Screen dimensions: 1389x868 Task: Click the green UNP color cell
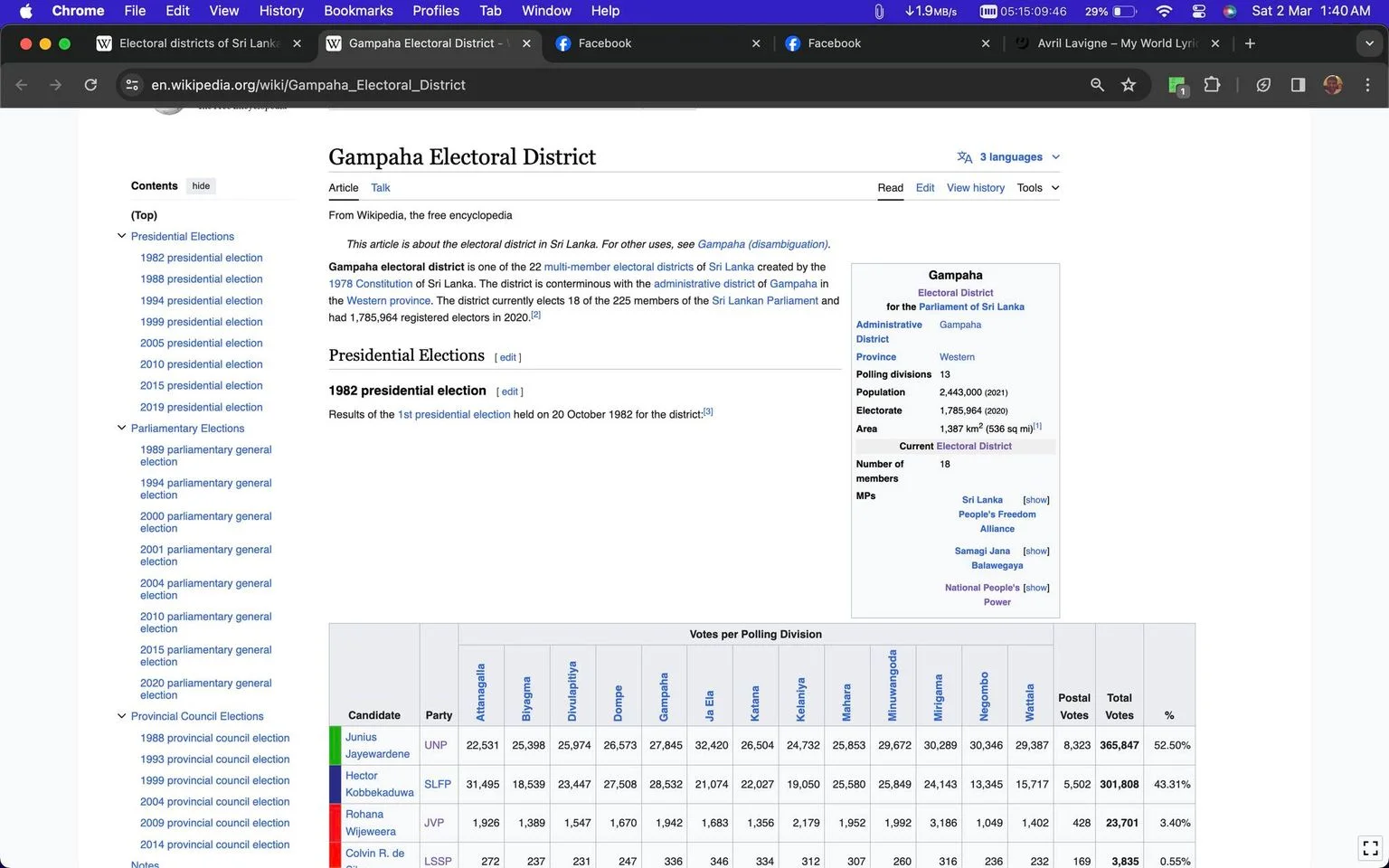pos(335,746)
